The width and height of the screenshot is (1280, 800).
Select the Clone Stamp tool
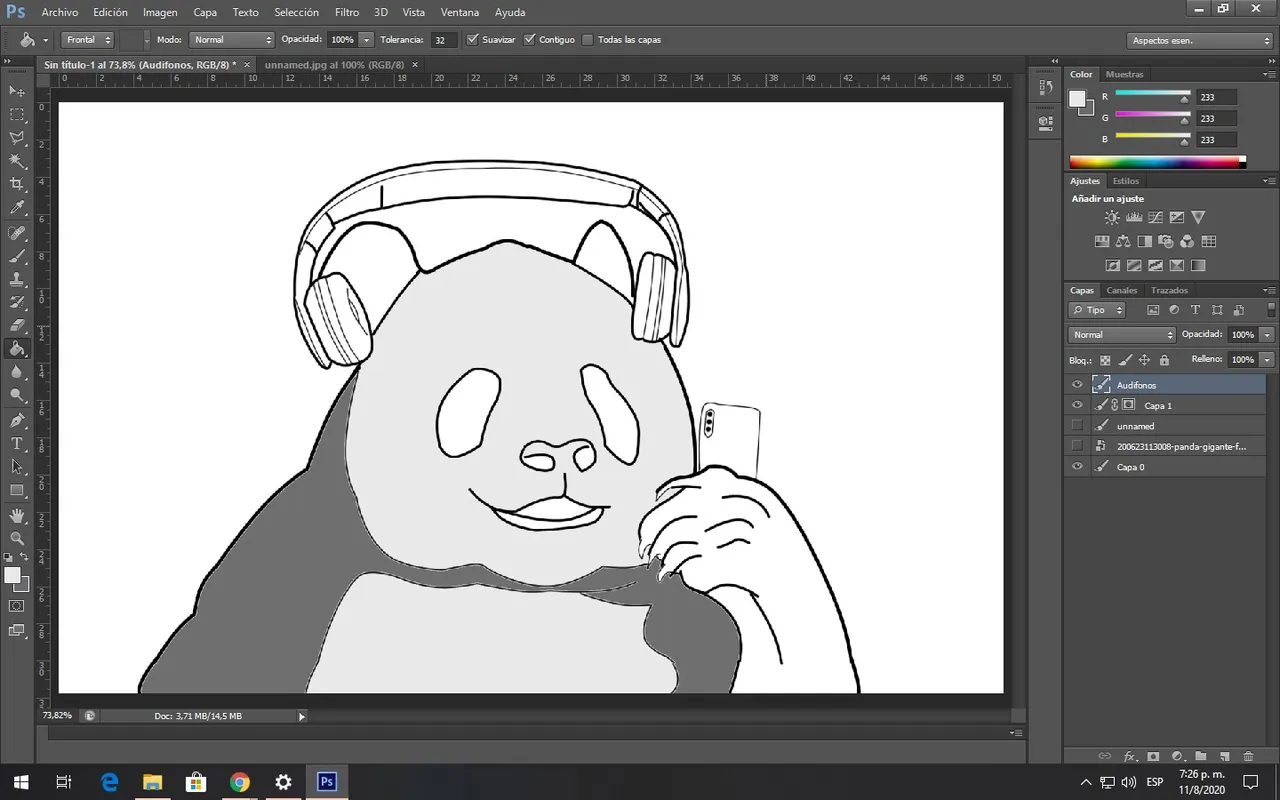point(17,279)
